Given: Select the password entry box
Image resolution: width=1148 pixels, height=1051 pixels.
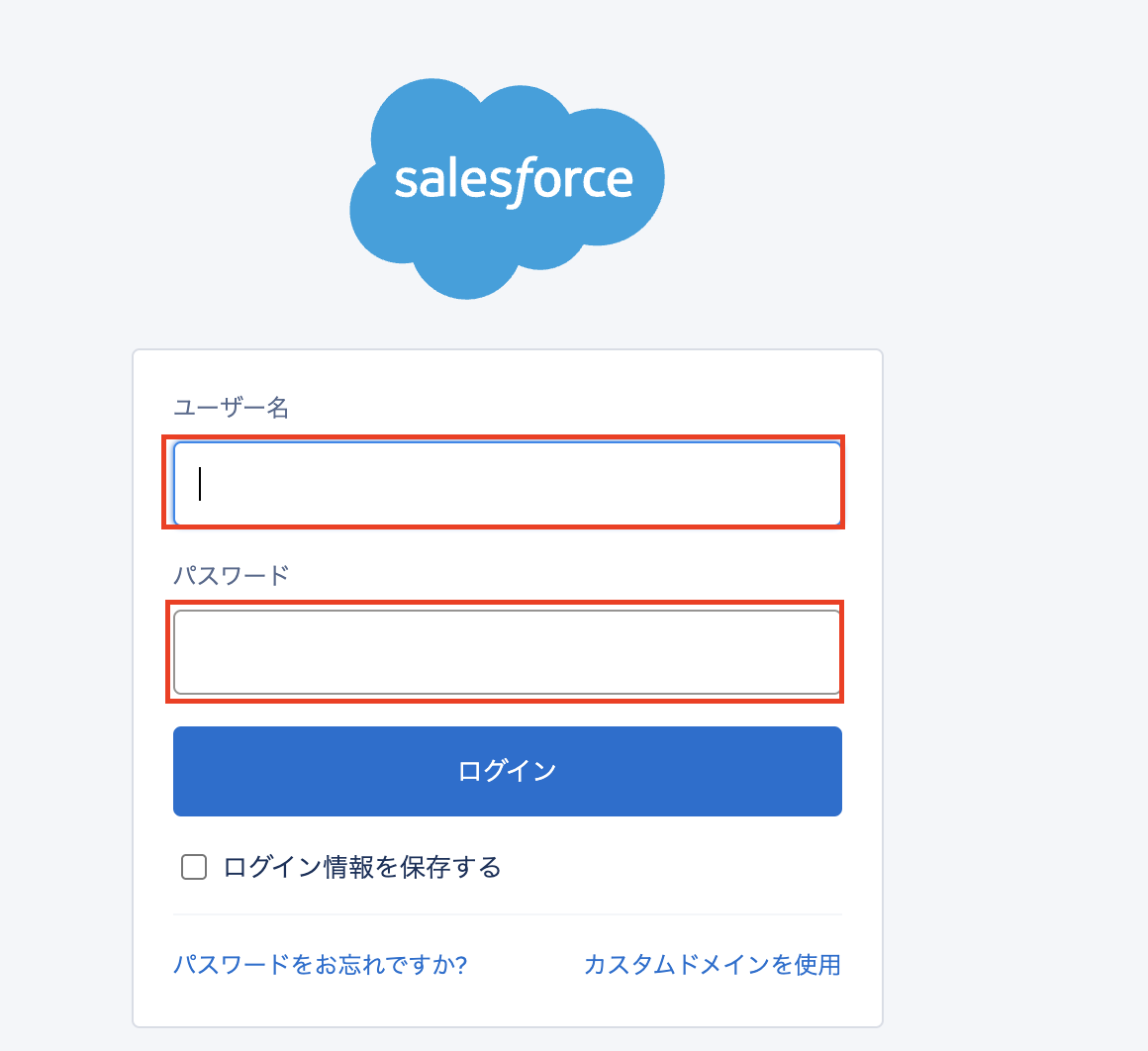Looking at the screenshot, I should tap(507, 651).
